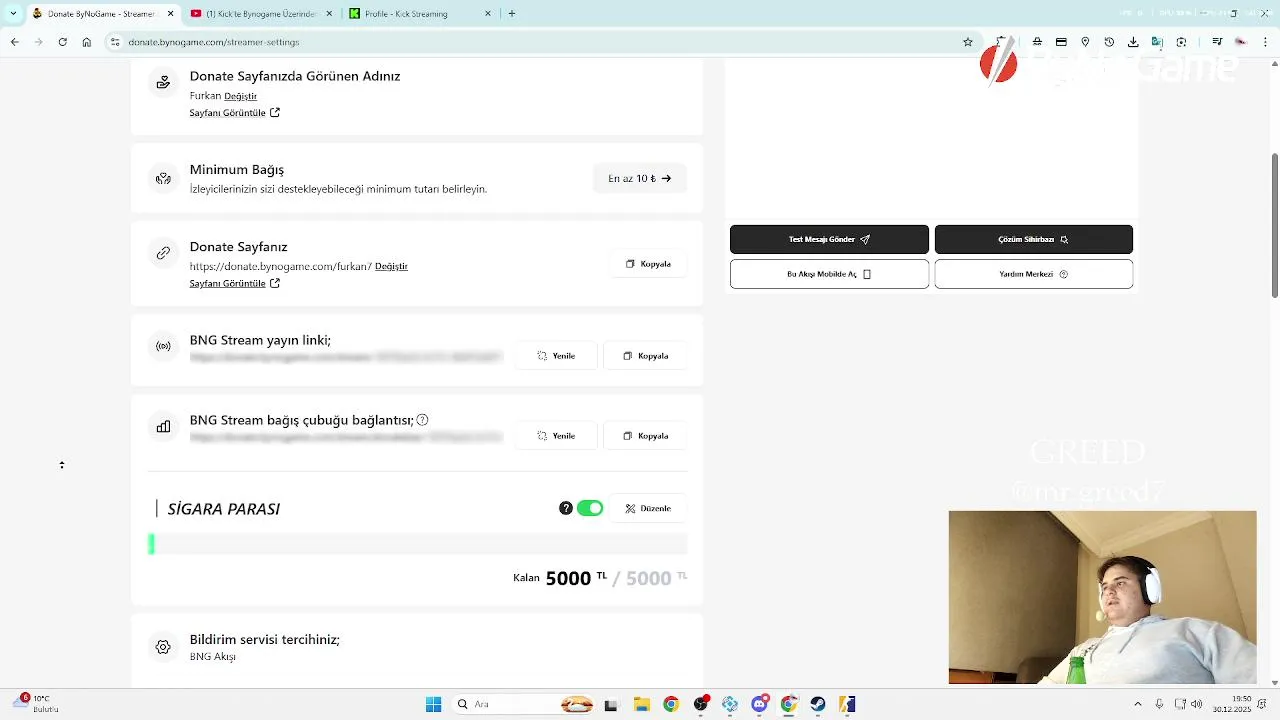Click the page vertical scrollbar
Screen dimensions: 1280x720
point(1274,225)
